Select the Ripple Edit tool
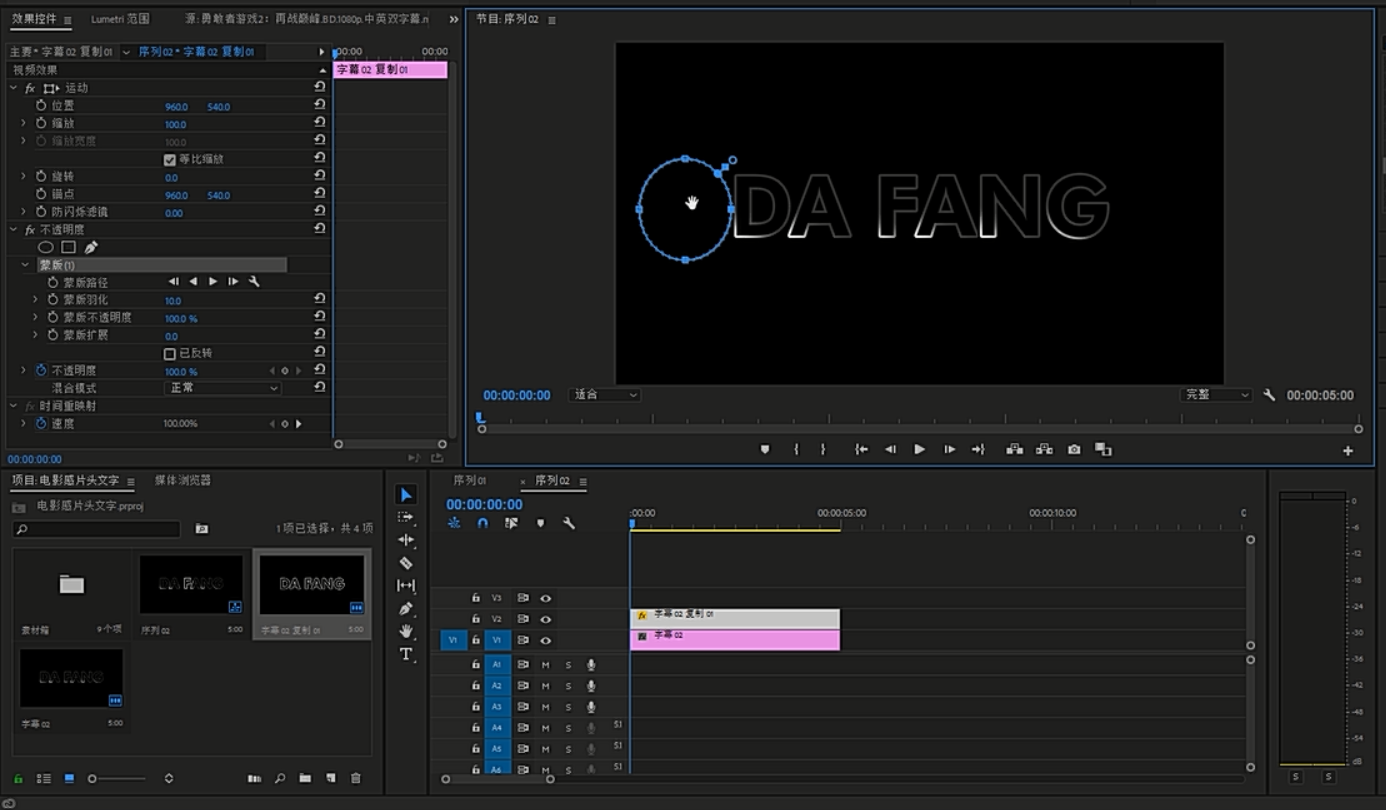Screen dimensions: 1386x810 pos(405,540)
